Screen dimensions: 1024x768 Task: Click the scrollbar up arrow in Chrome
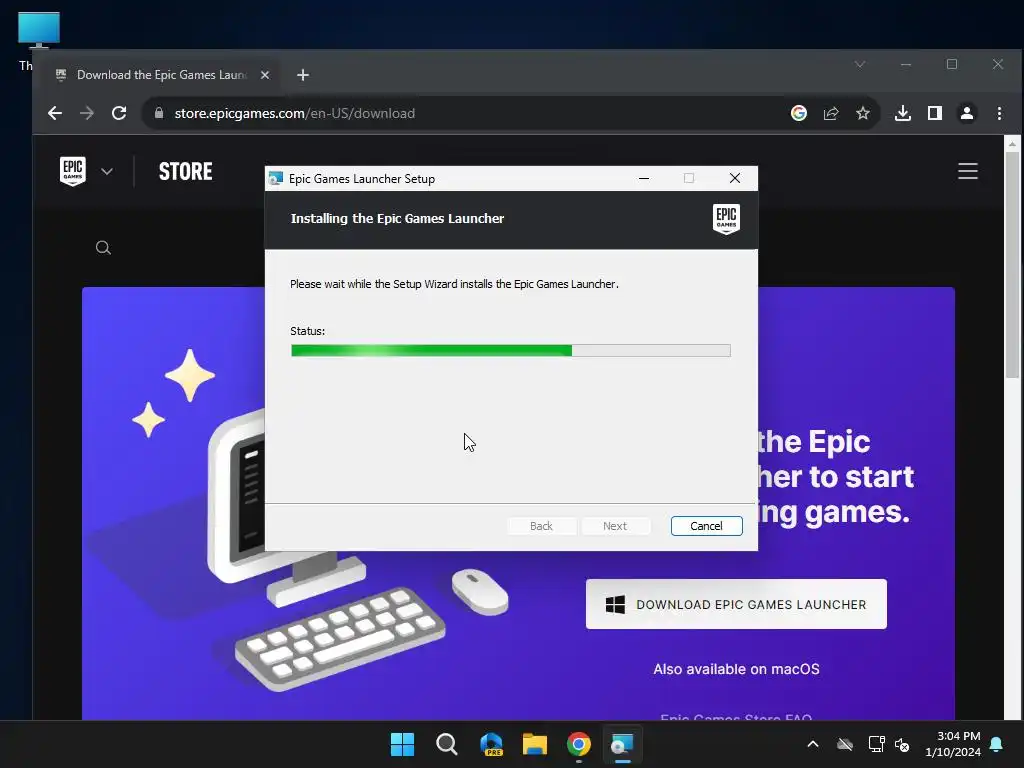coord(1012,143)
